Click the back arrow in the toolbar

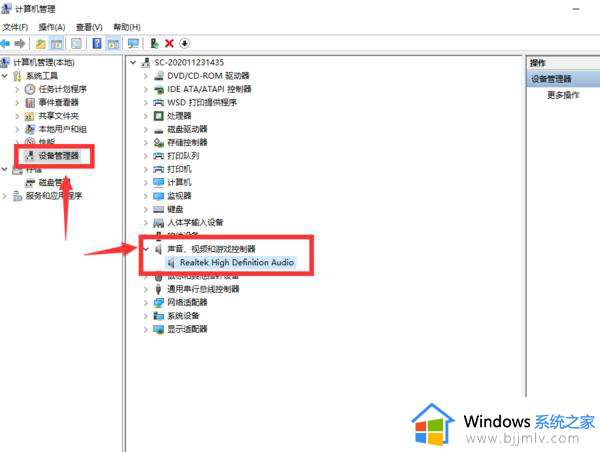point(6,43)
